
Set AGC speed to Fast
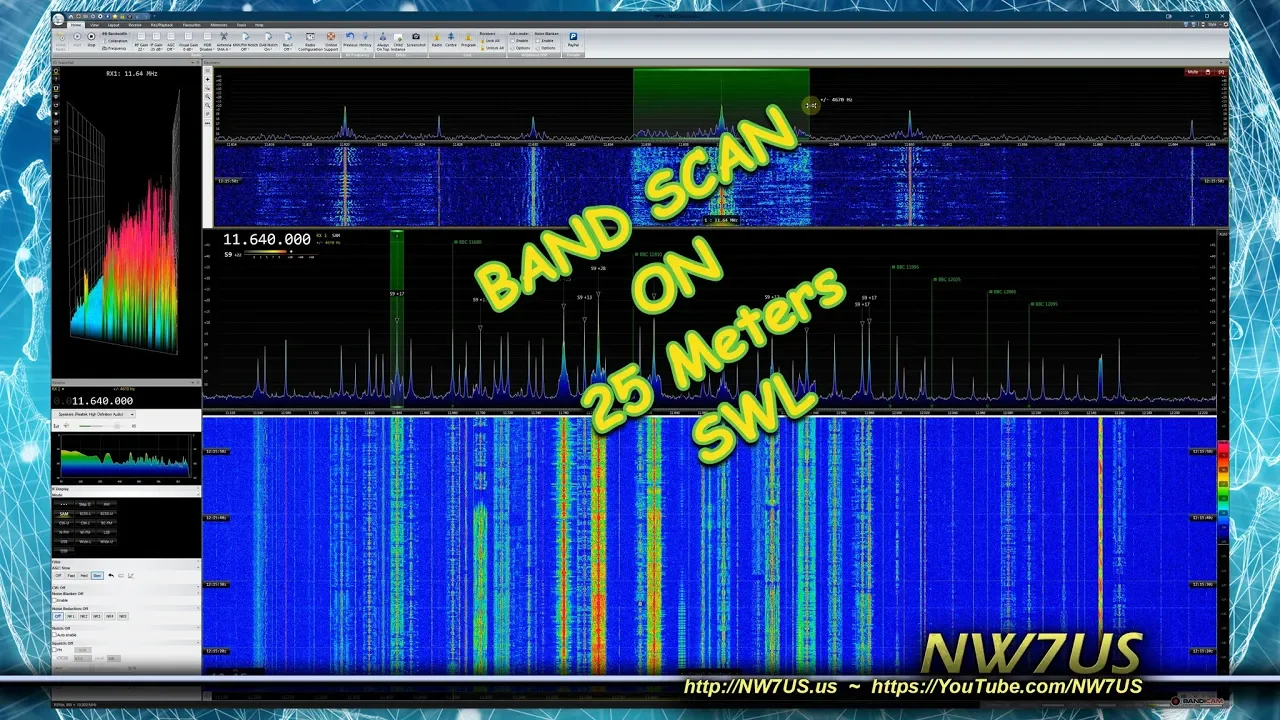71,576
